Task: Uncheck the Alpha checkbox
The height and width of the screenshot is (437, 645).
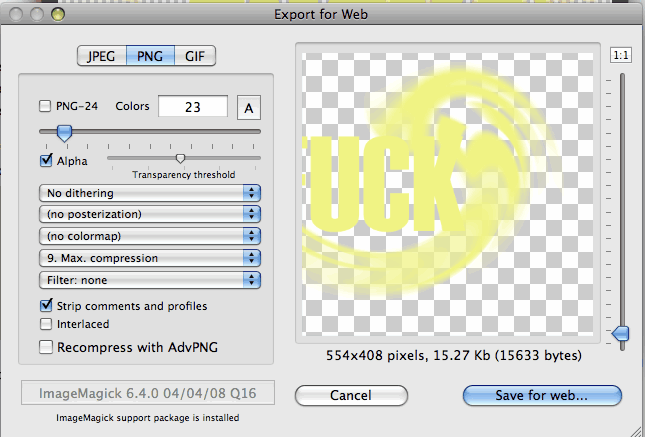Action: pyautogui.click(x=46, y=160)
